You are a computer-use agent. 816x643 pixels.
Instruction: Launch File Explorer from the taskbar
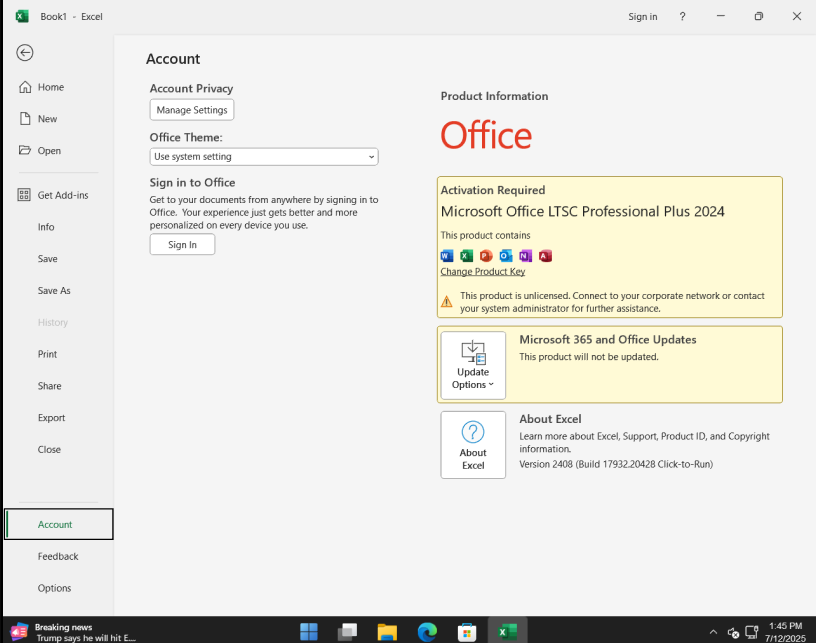point(387,632)
